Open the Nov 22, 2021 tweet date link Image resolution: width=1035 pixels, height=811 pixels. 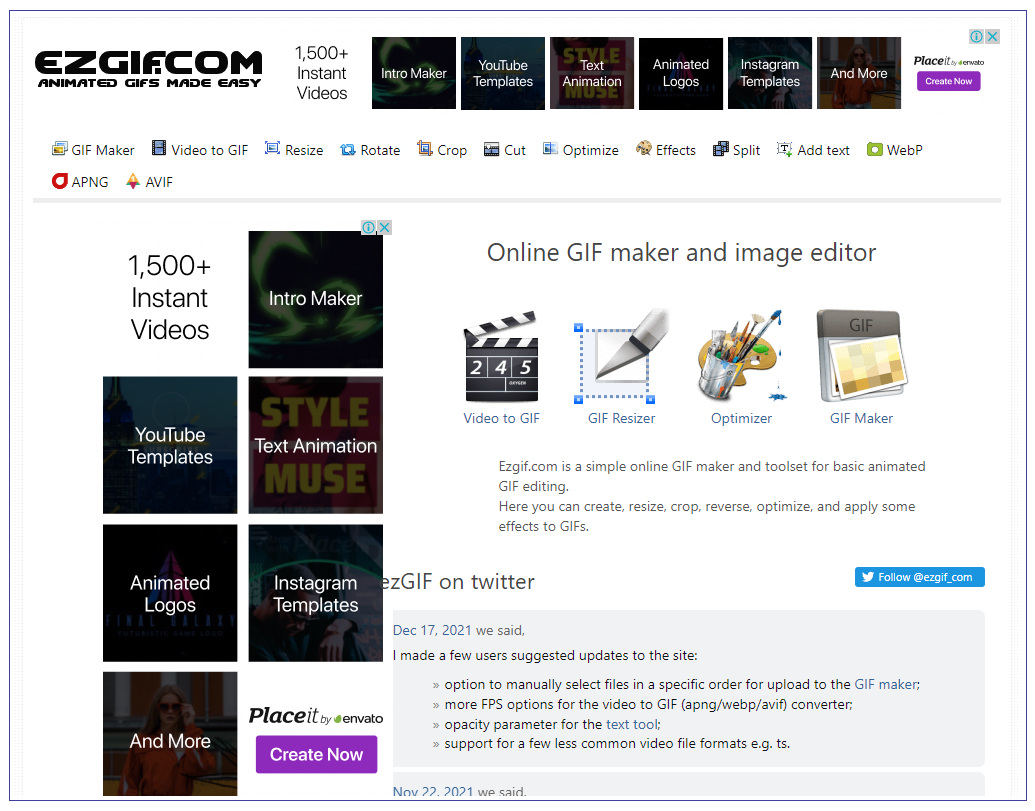pos(433,791)
